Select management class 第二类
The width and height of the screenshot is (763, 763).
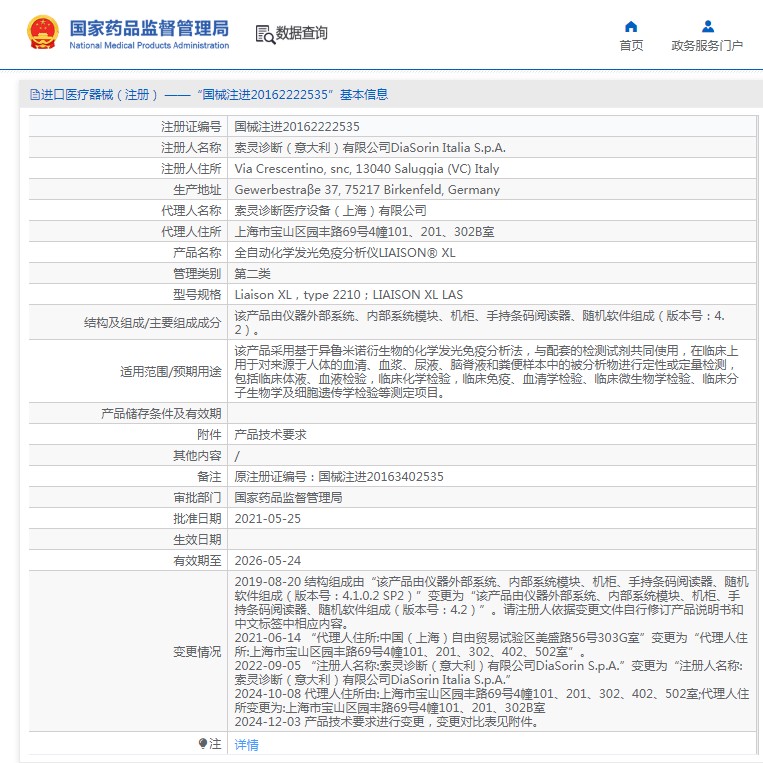tap(252, 273)
